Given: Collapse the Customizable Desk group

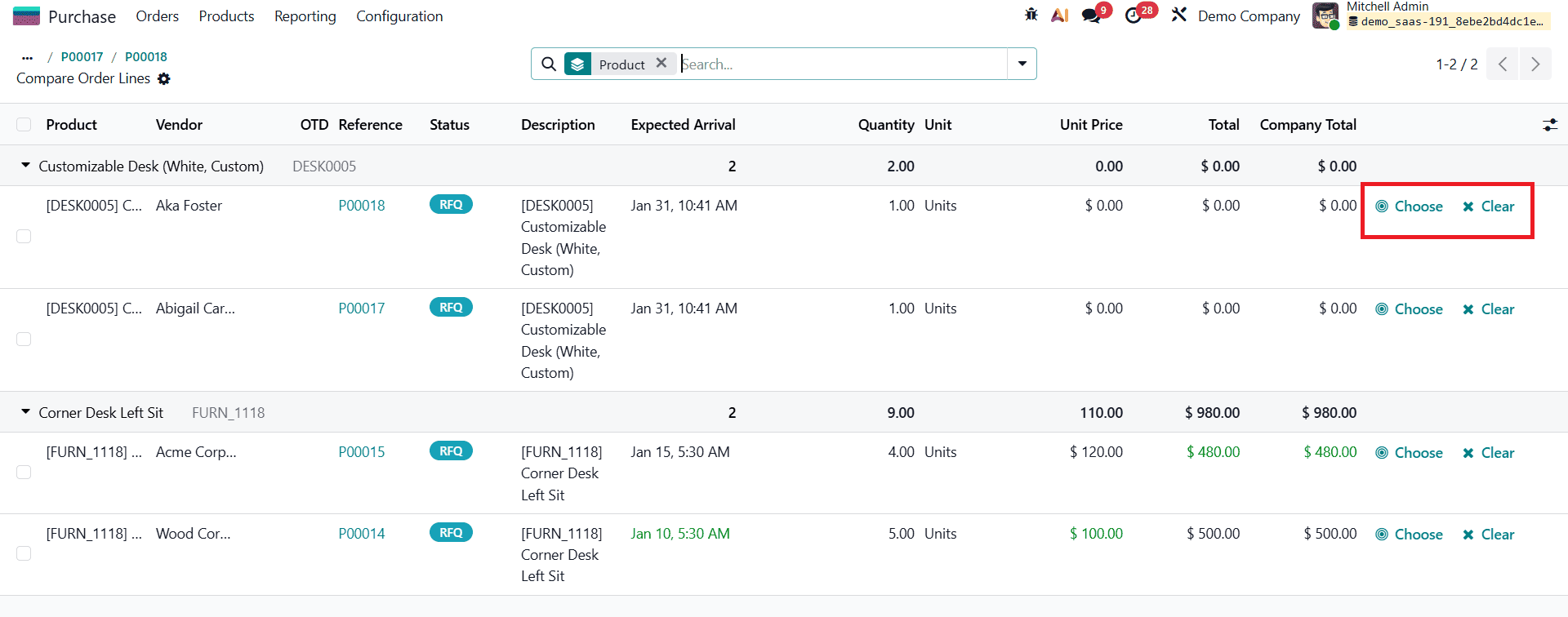Looking at the screenshot, I should (x=25, y=166).
